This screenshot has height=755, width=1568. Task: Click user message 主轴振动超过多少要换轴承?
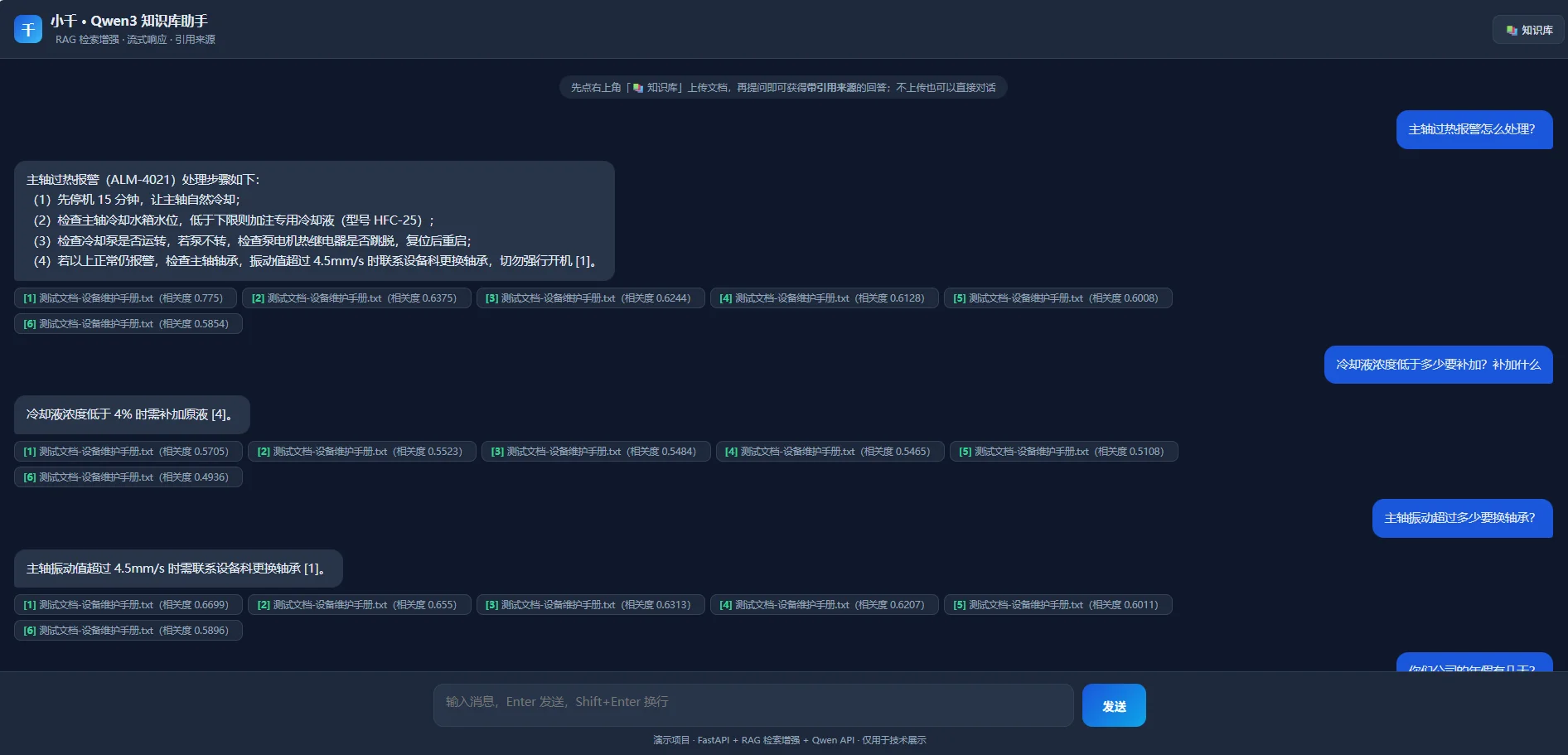1463,518
